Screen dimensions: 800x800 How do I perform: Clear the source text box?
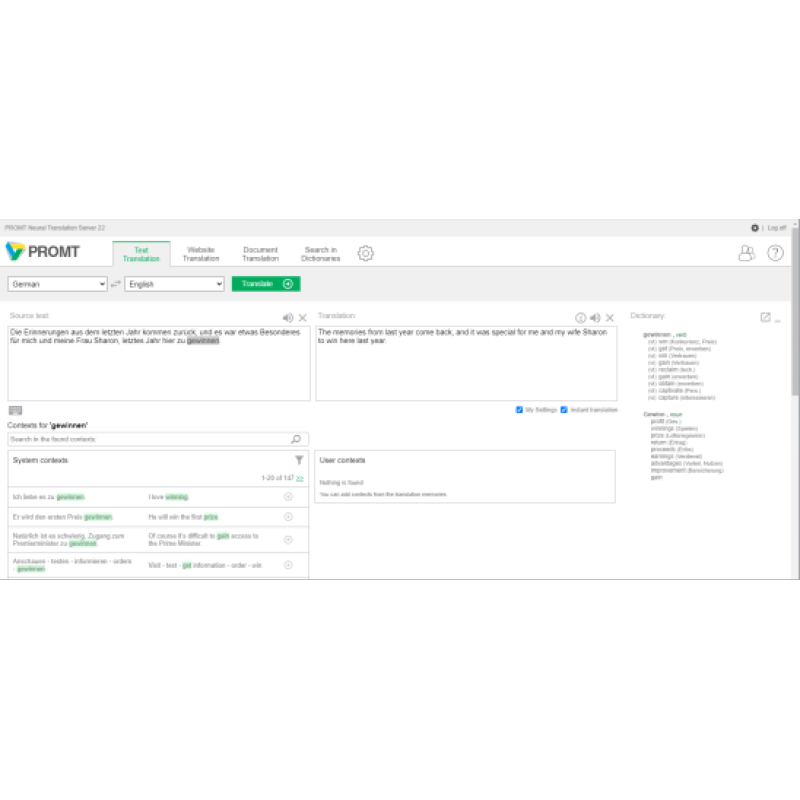coord(303,318)
